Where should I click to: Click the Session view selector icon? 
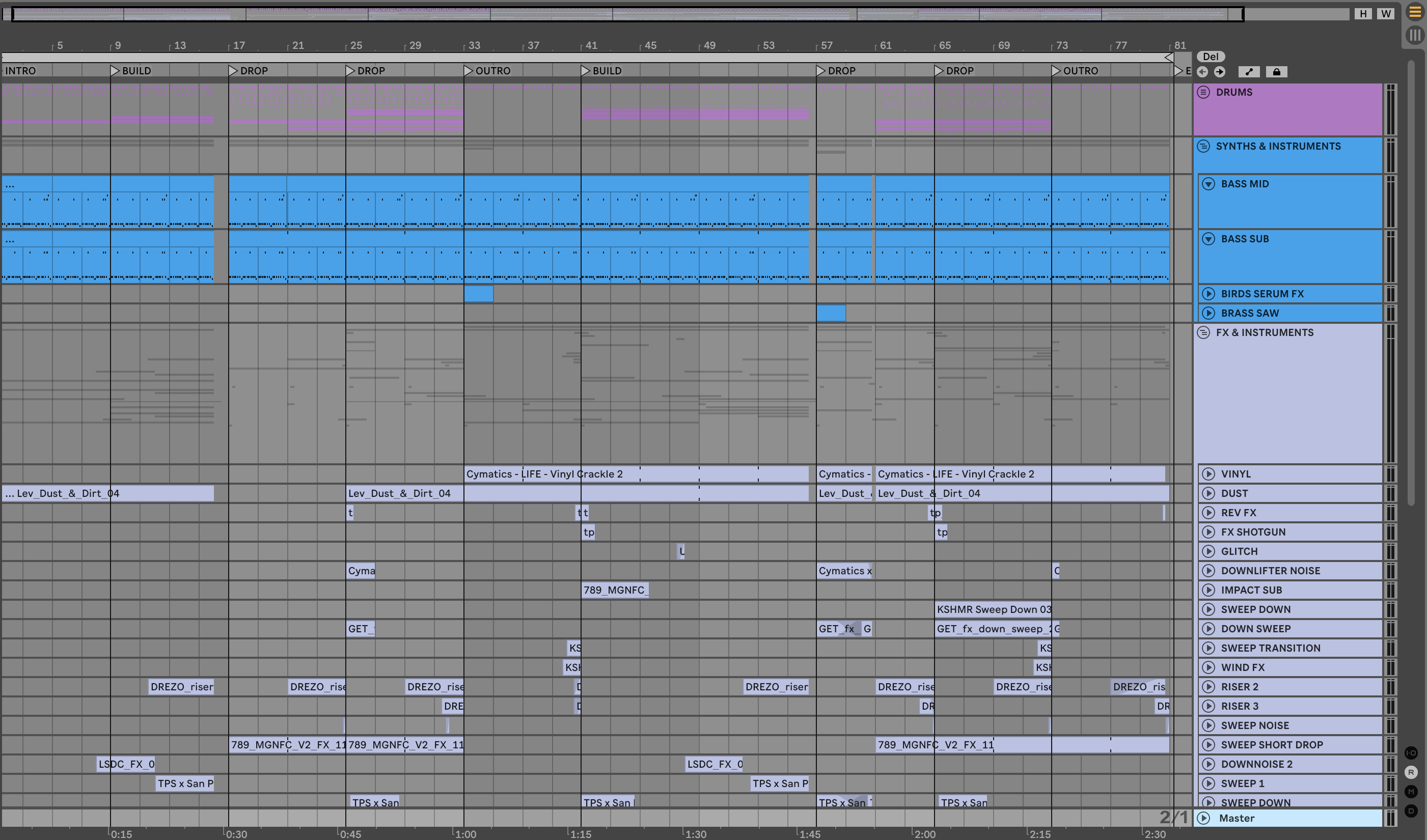point(1415,35)
